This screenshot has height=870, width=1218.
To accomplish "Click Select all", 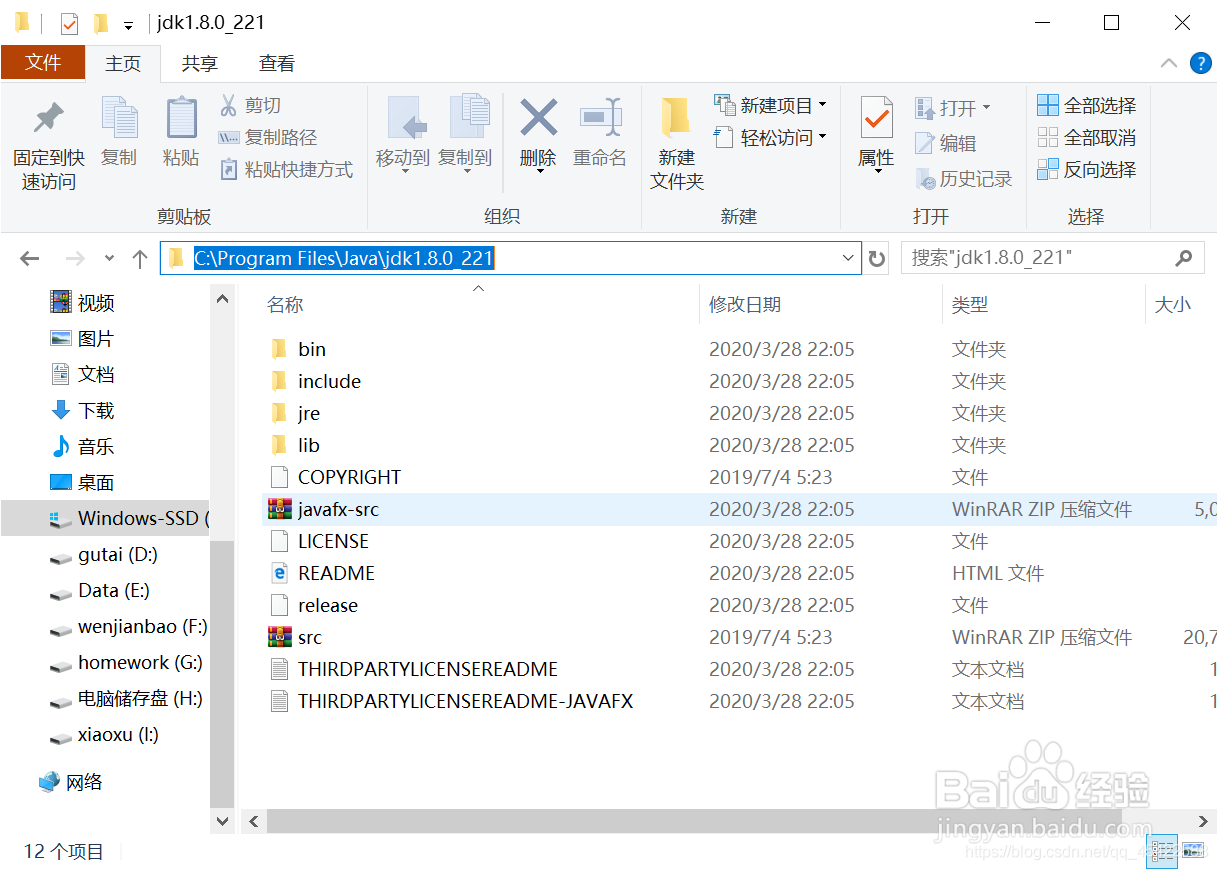I will click(1087, 105).
